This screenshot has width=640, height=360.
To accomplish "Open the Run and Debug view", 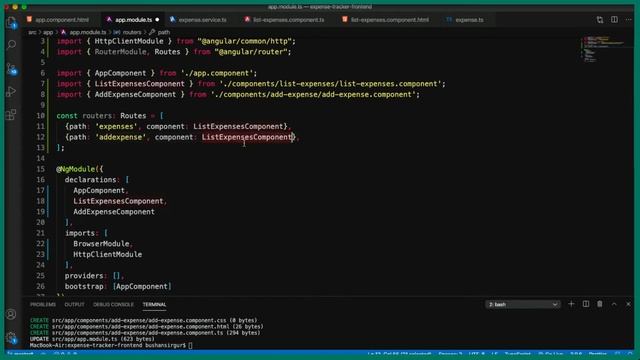I will 11,91.
